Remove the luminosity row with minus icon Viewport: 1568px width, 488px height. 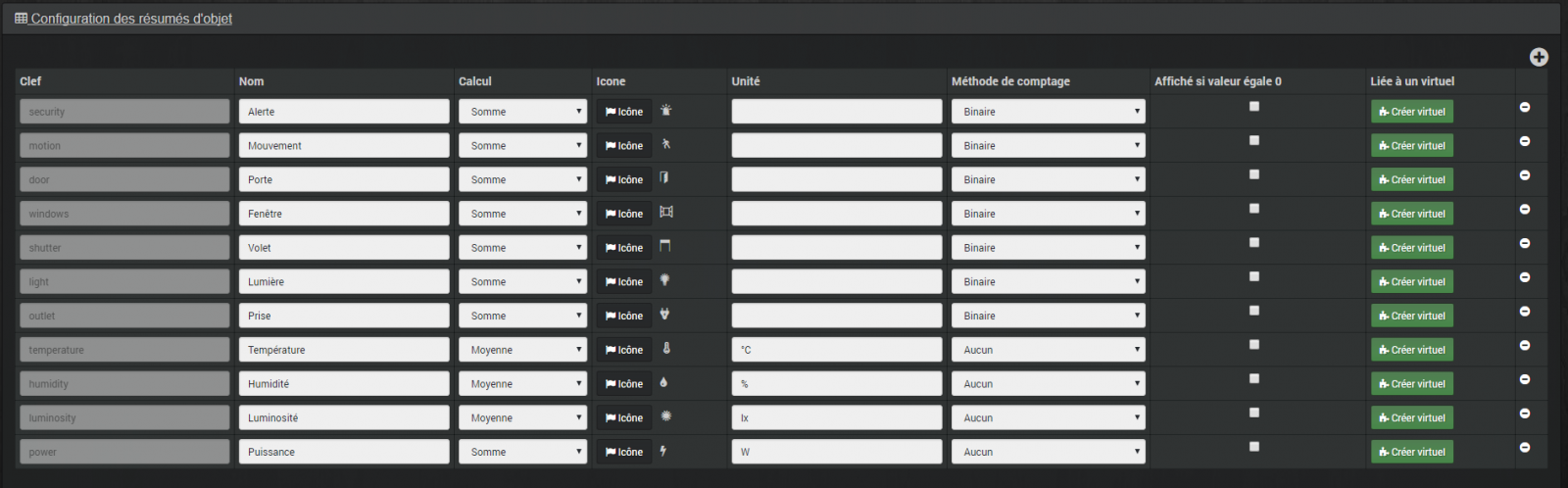[x=1525, y=414]
